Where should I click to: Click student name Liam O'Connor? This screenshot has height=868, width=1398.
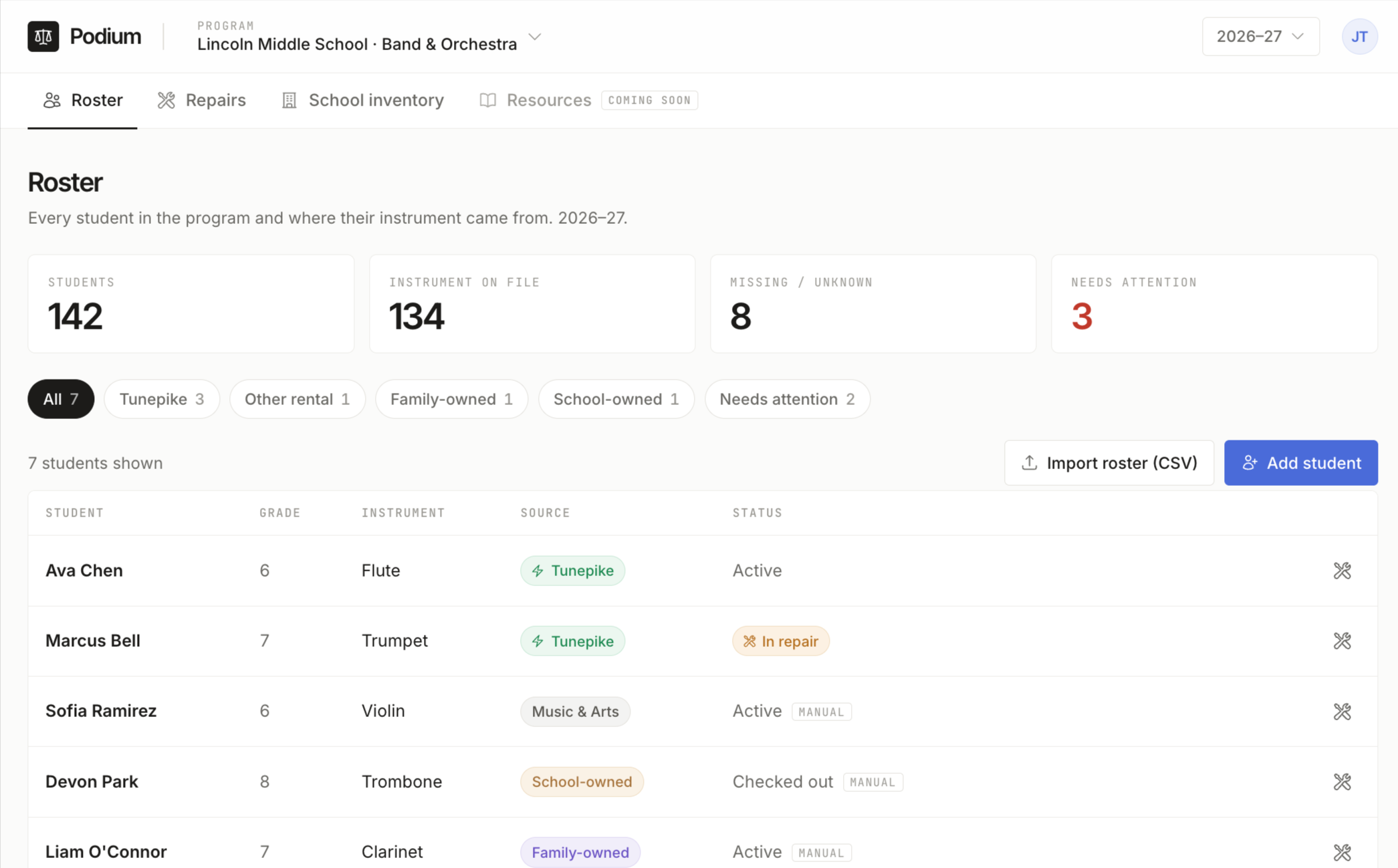[x=106, y=852]
